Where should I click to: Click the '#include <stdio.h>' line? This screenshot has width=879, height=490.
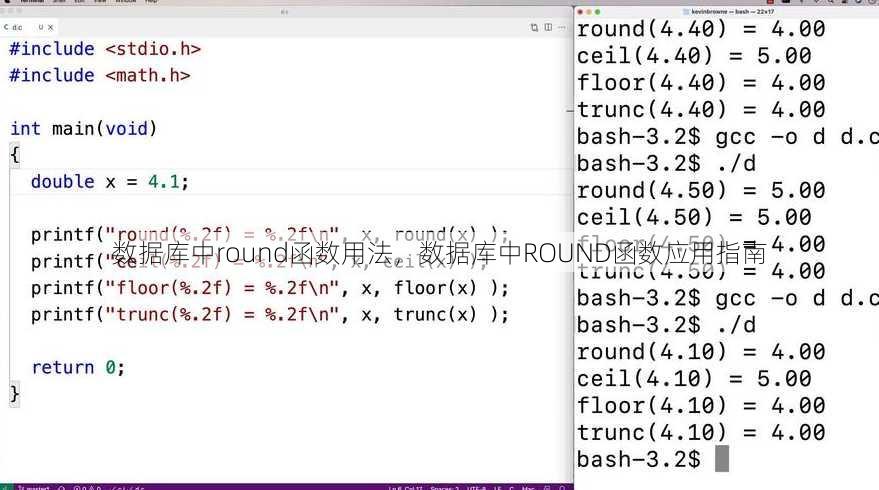tap(105, 49)
